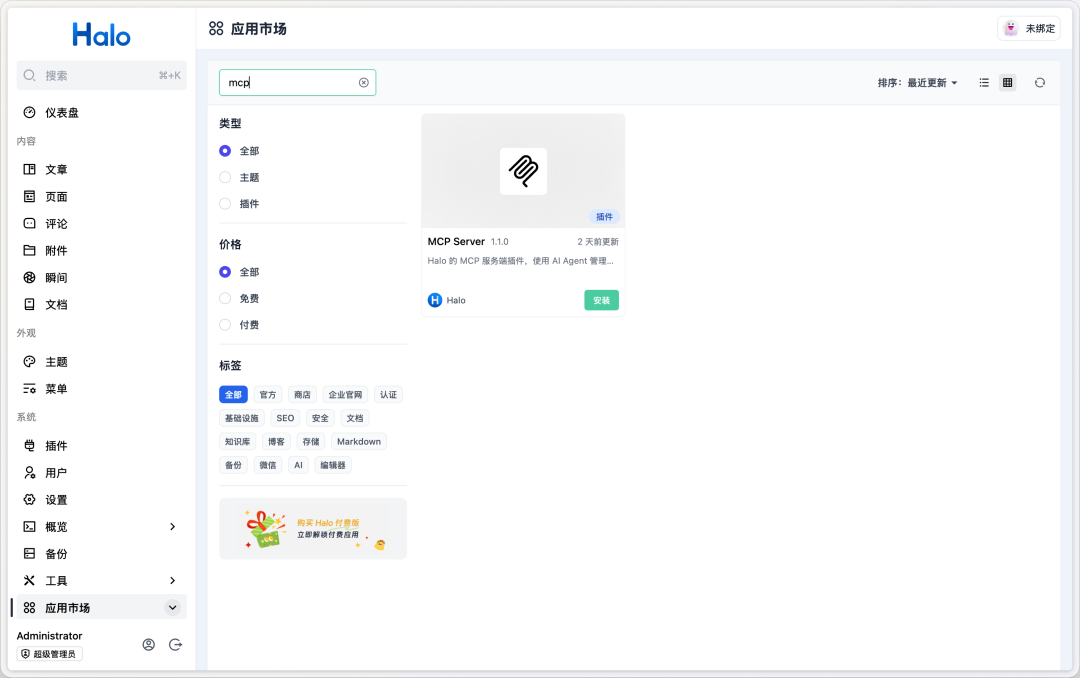Expand the 工具 sidebar submenu
Viewport: 1080px width, 678px height.
172,580
